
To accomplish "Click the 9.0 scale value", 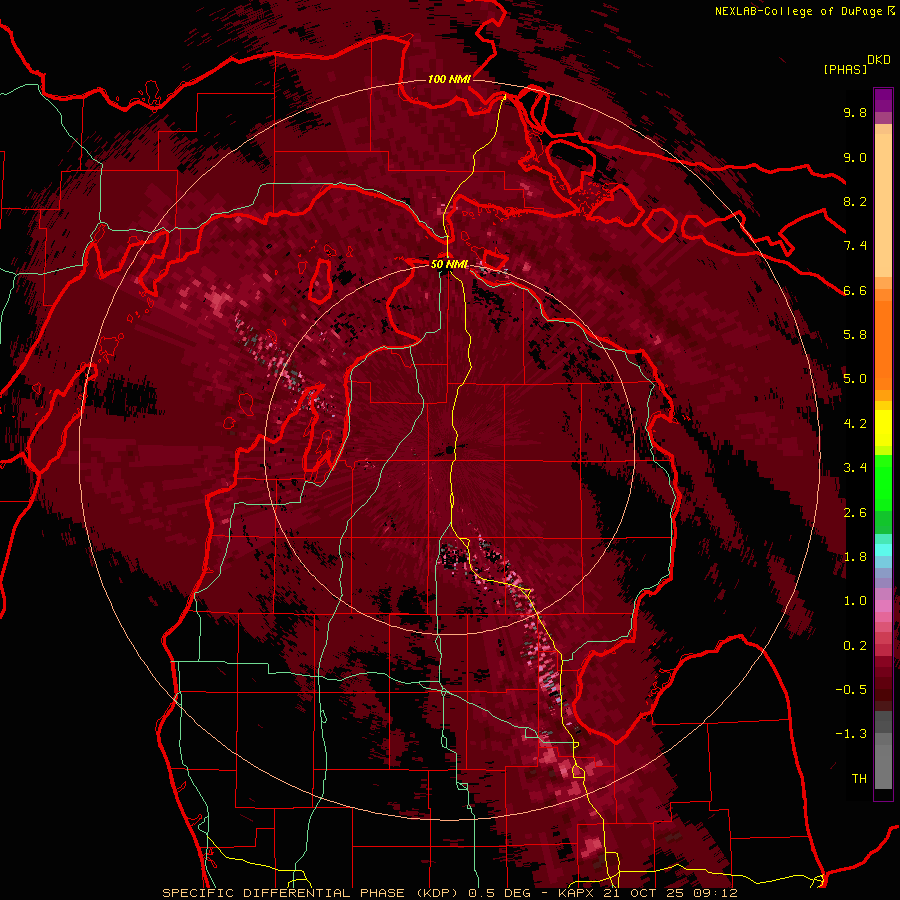I will point(855,157).
